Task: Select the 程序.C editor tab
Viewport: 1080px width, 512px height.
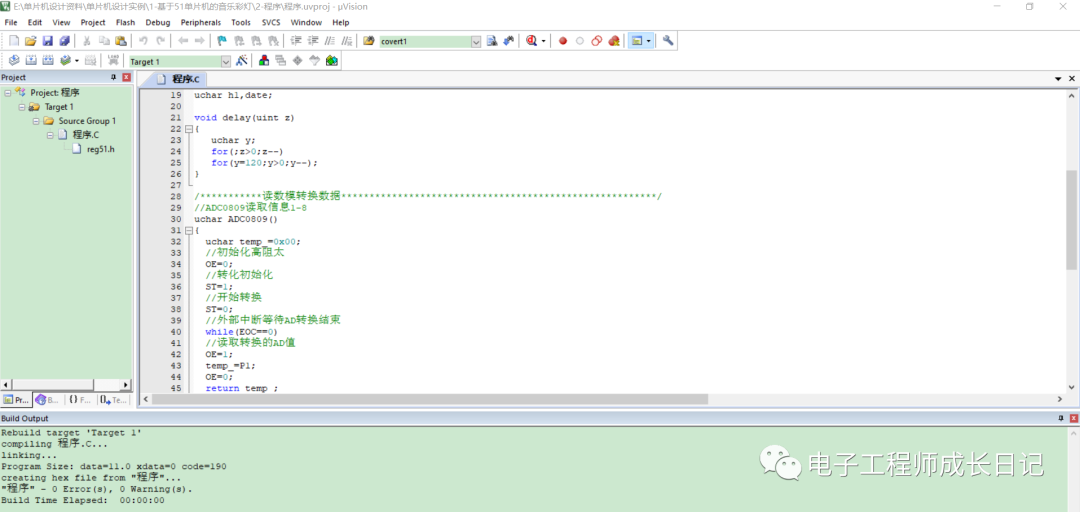Action: pos(178,79)
